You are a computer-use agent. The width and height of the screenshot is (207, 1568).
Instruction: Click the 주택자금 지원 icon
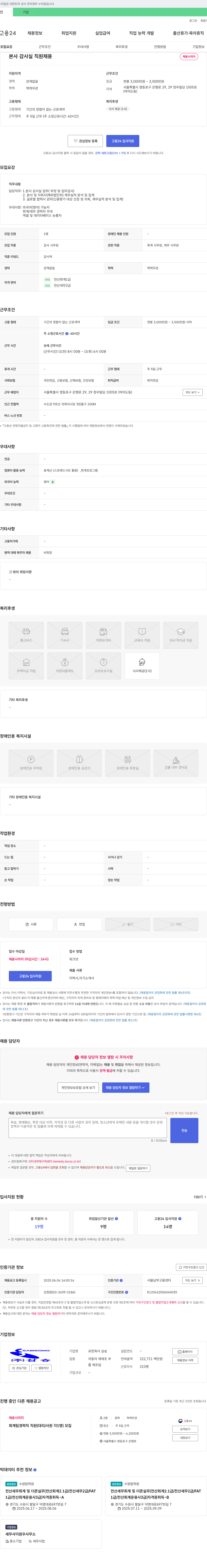click(26, 666)
